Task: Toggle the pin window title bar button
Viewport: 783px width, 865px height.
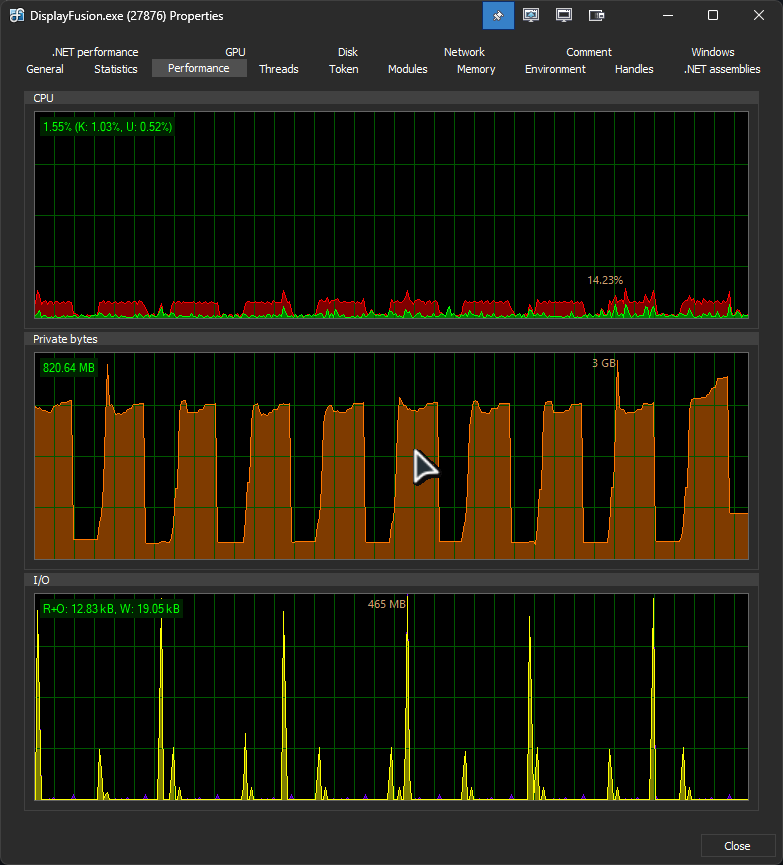Action: pos(498,16)
